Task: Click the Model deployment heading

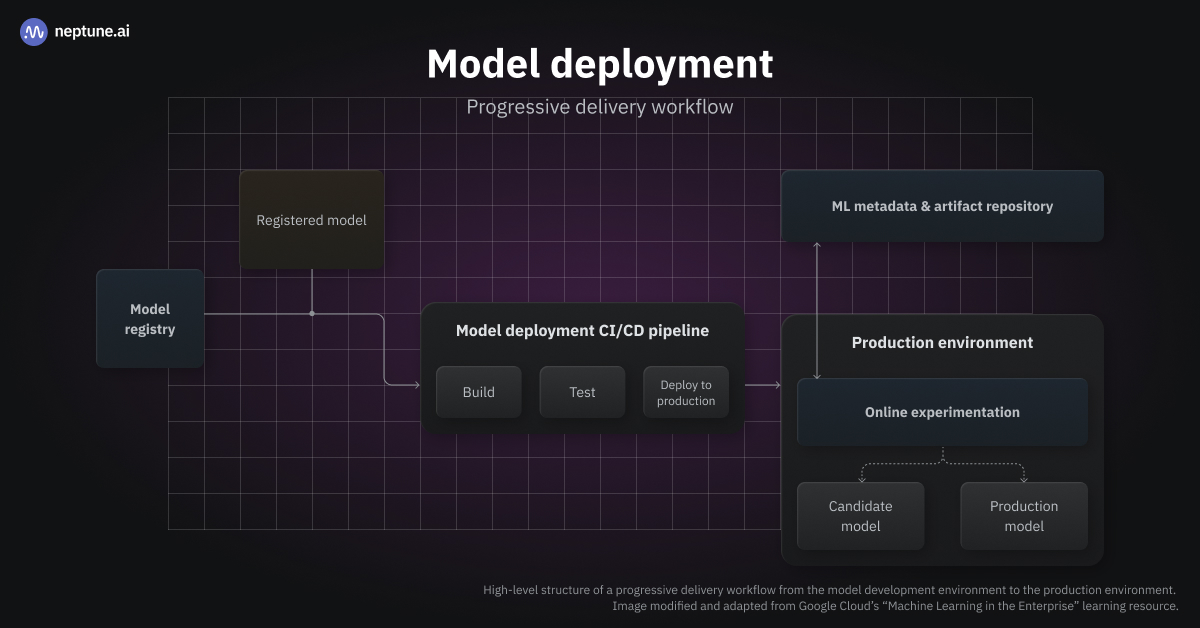Action: click(x=599, y=64)
